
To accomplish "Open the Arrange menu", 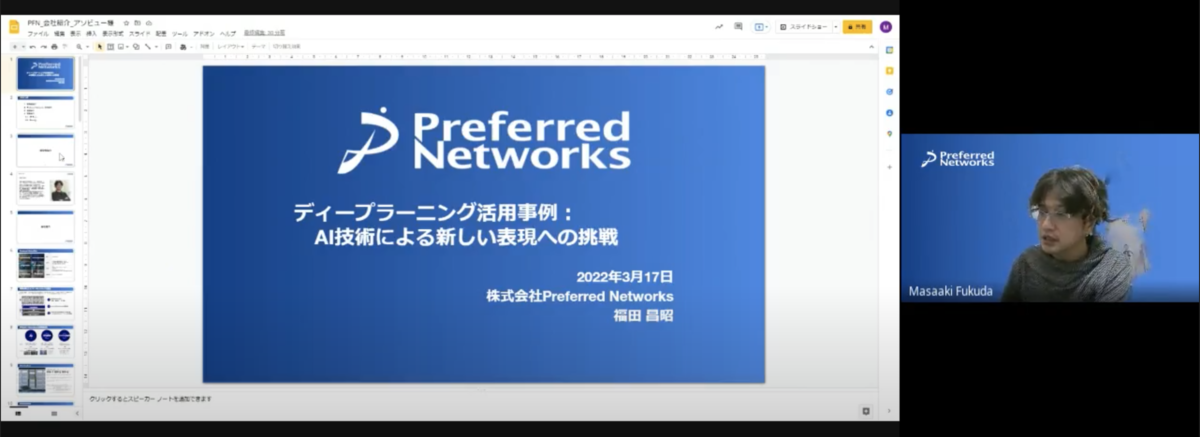I will (x=161, y=33).
